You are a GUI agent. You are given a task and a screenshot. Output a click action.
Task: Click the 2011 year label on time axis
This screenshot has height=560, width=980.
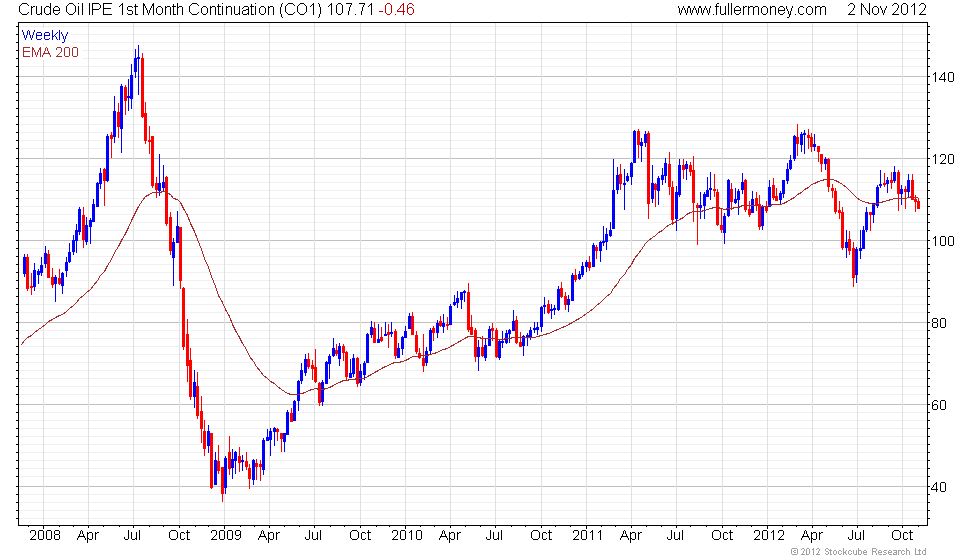pos(588,536)
